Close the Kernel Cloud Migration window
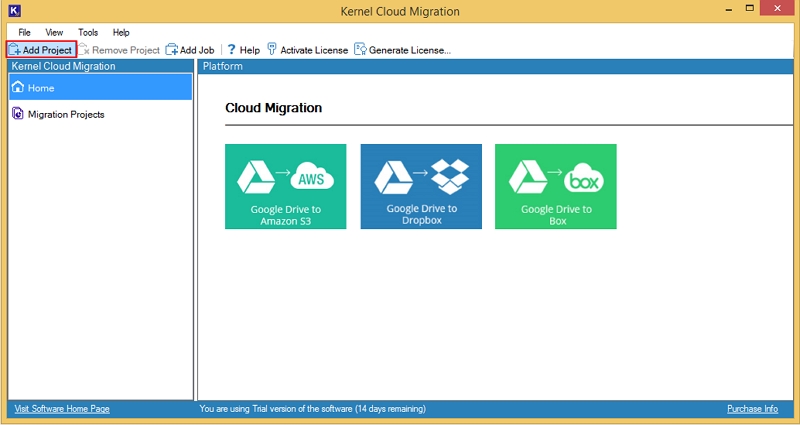800x425 pixels. (777, 9)
